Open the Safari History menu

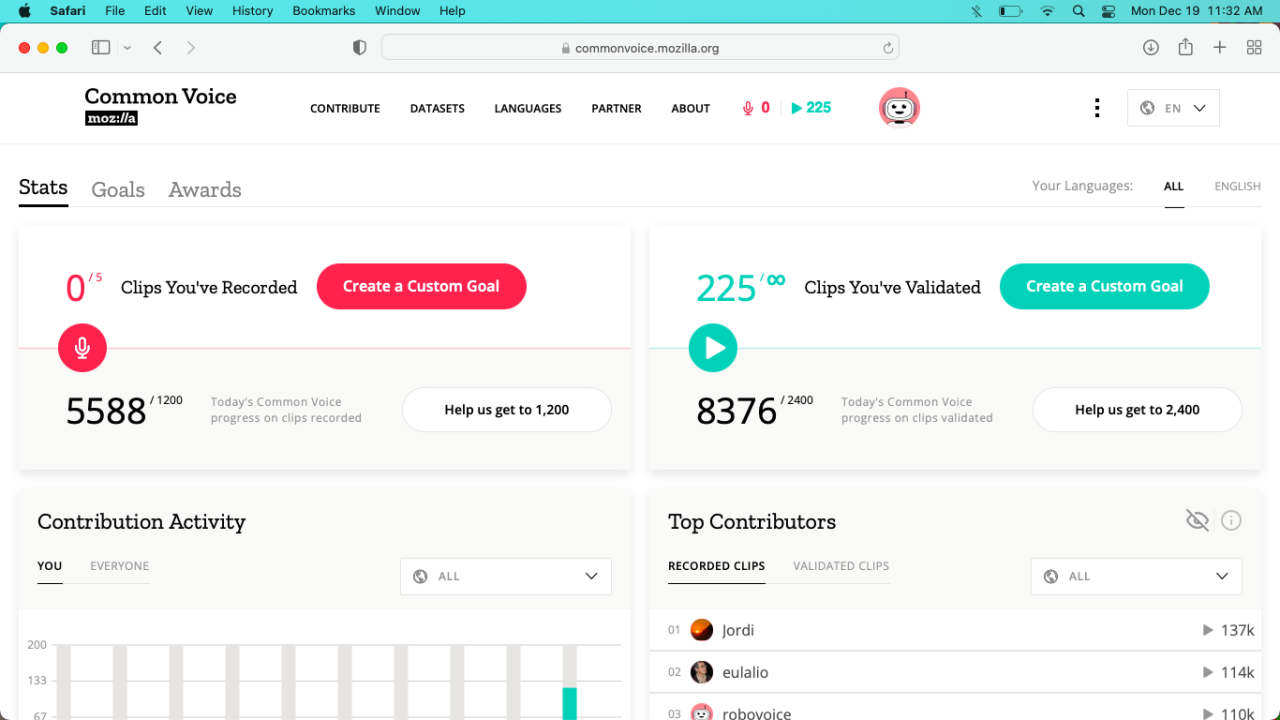[252, 11]
